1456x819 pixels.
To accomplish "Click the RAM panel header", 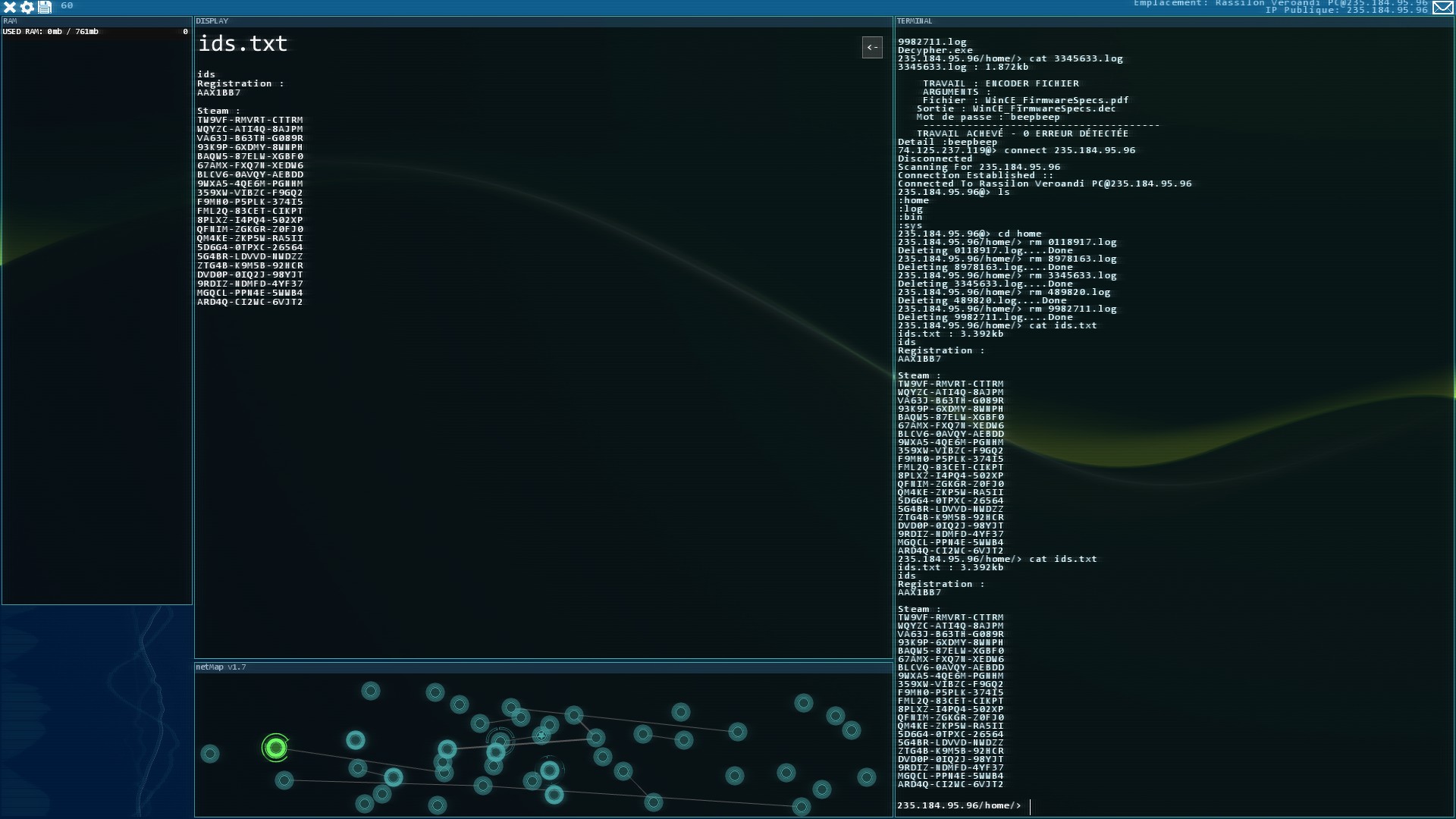I will pos(9,21).
